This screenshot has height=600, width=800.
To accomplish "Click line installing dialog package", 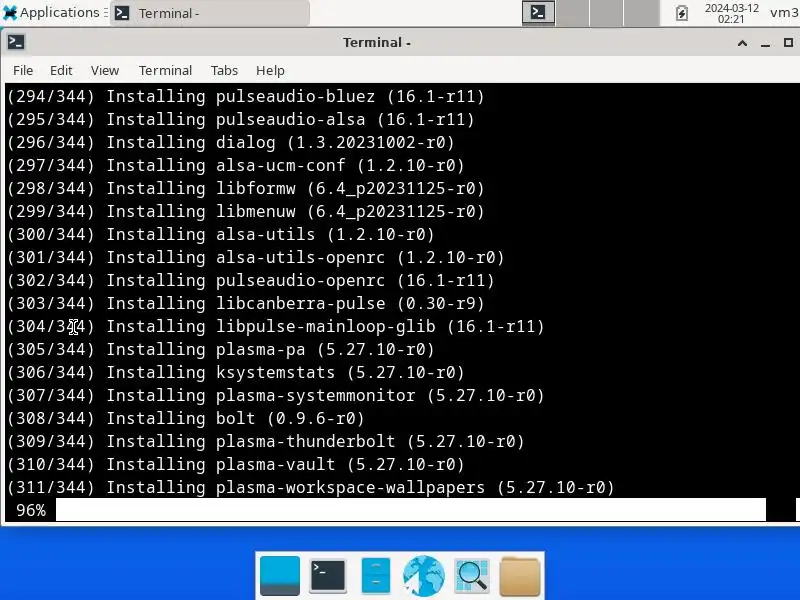I will click(230, 142).
